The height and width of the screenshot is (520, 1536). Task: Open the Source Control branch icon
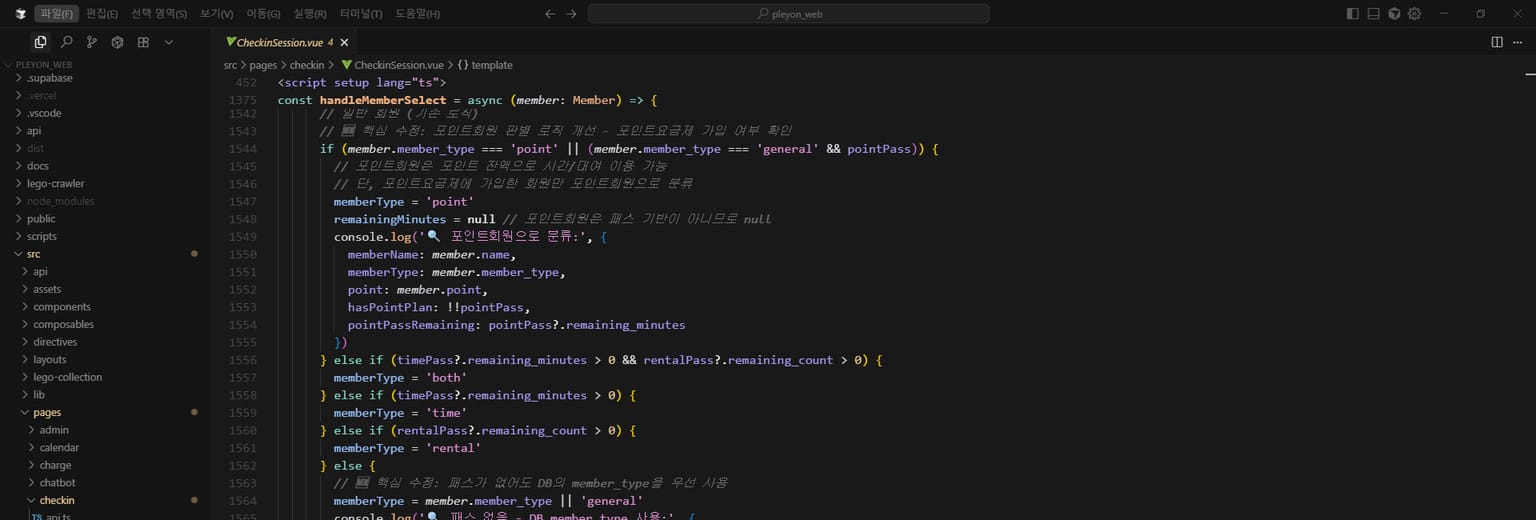pos(92,42)
